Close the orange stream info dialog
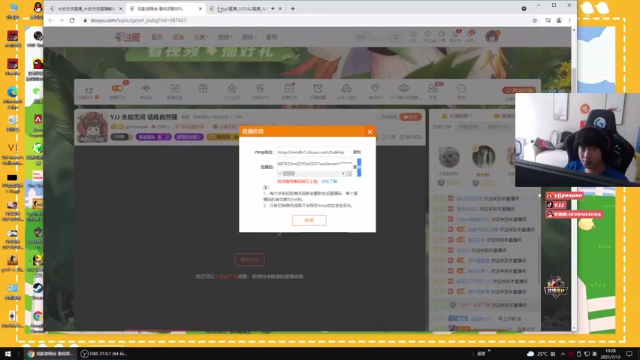 pyautogui.click(x=370, y=131)
